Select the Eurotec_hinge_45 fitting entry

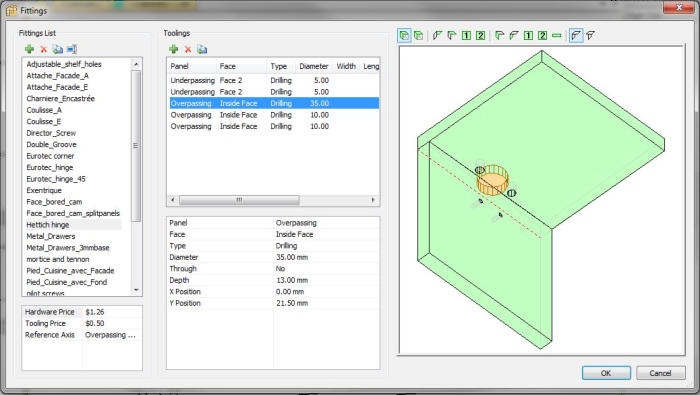(56, 179)
